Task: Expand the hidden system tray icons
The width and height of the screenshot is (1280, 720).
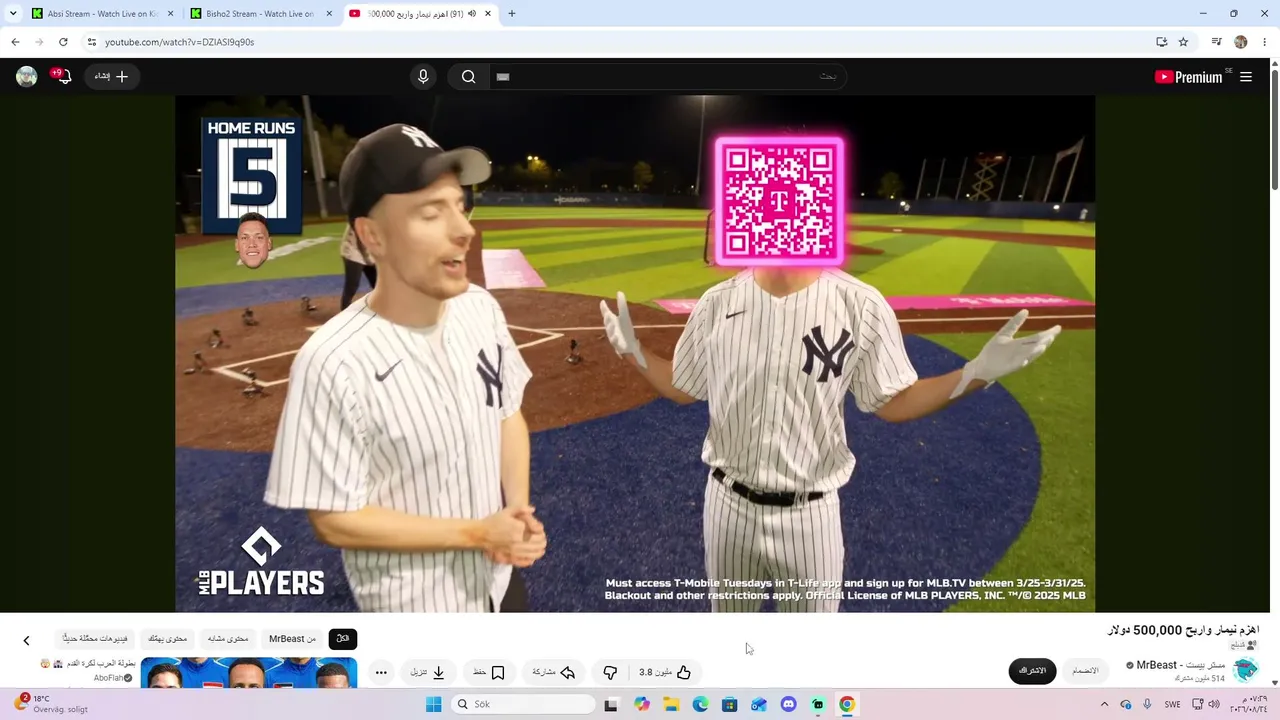Action: 1104,704
